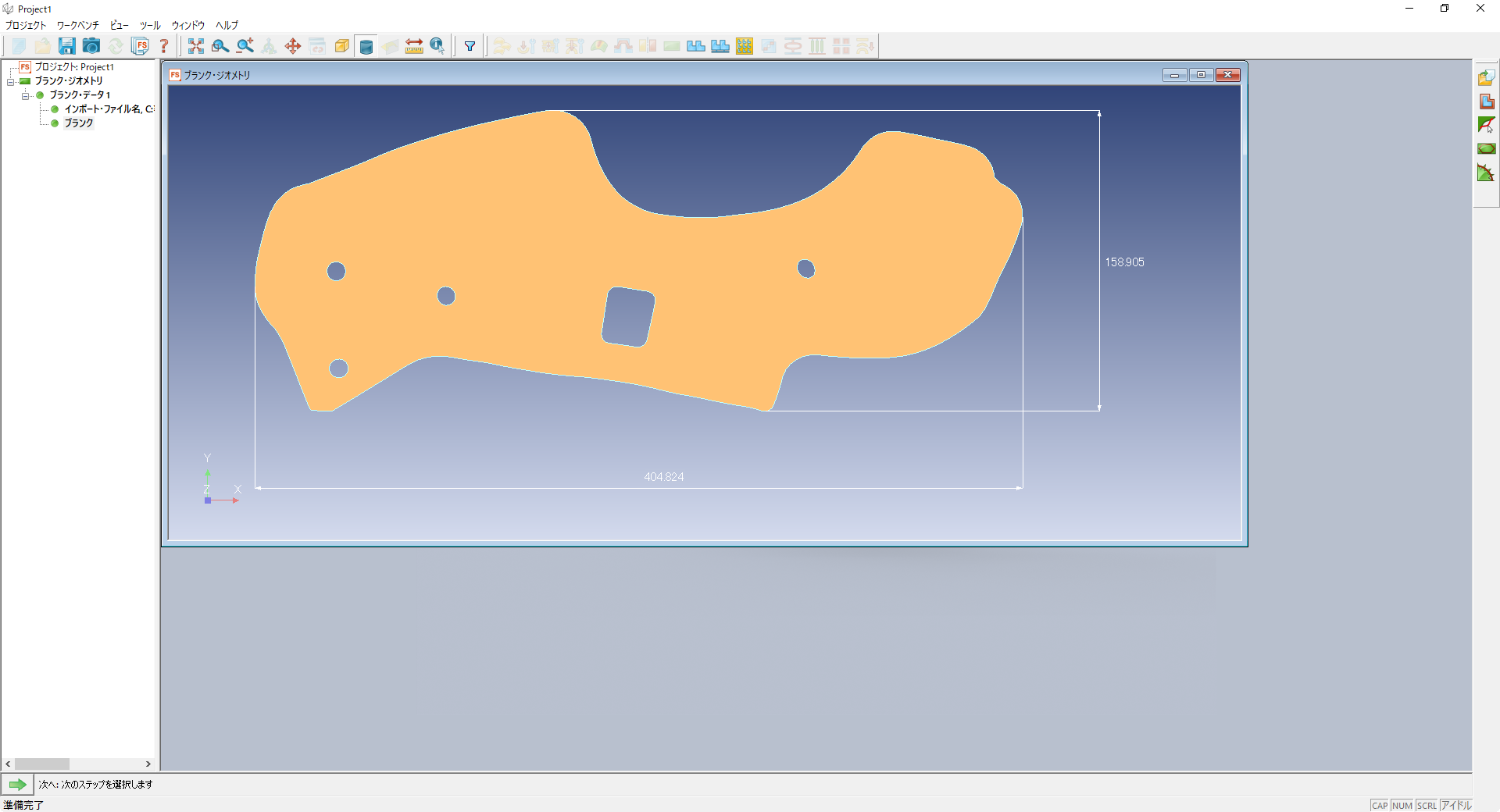Click the square cutout in the blank
Viewport: 1500px width, 812px height.
pyautogui.click(x=628, y=316)
